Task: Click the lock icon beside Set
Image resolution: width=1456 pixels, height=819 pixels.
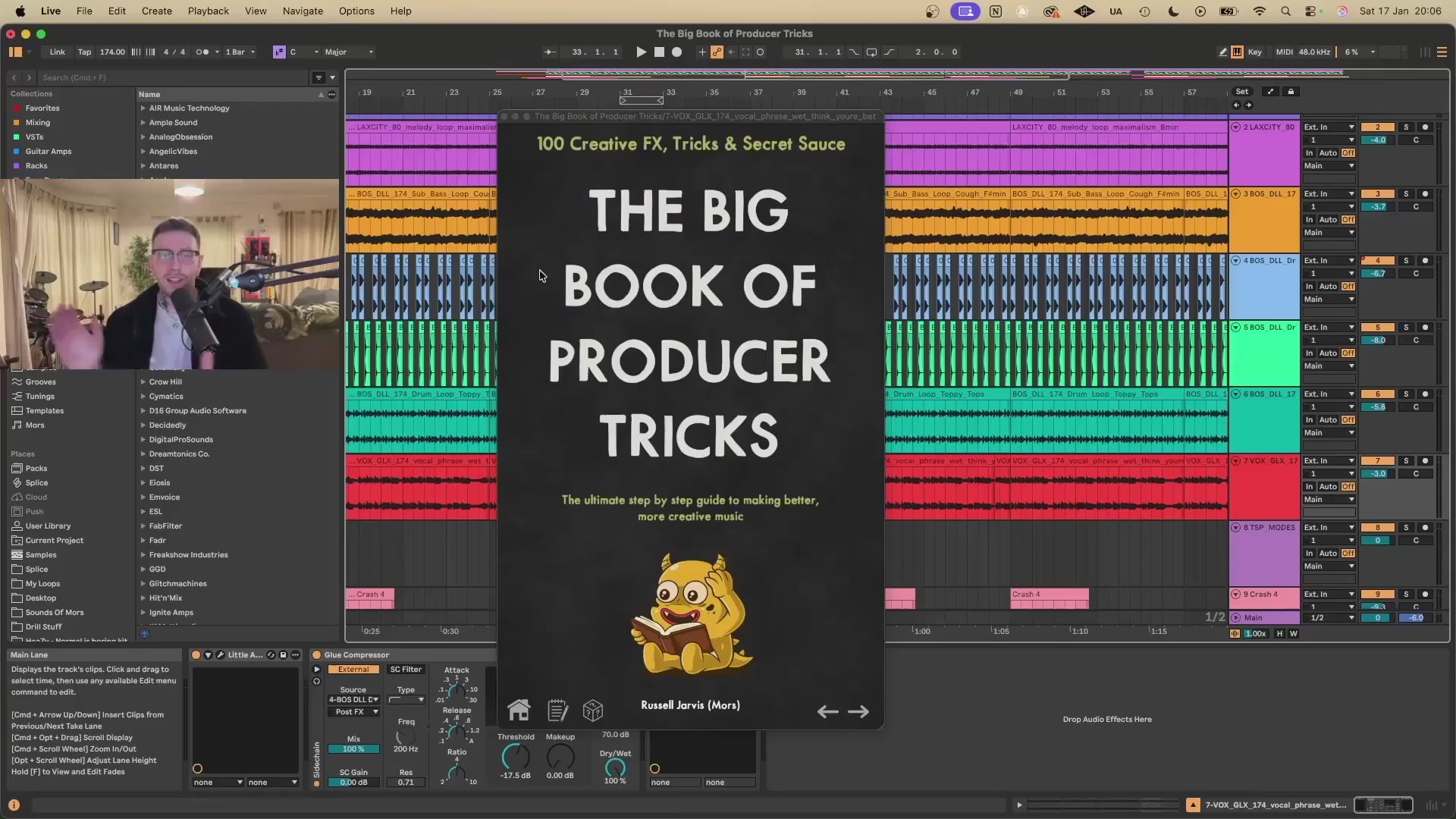Action: coord(1291,92)
